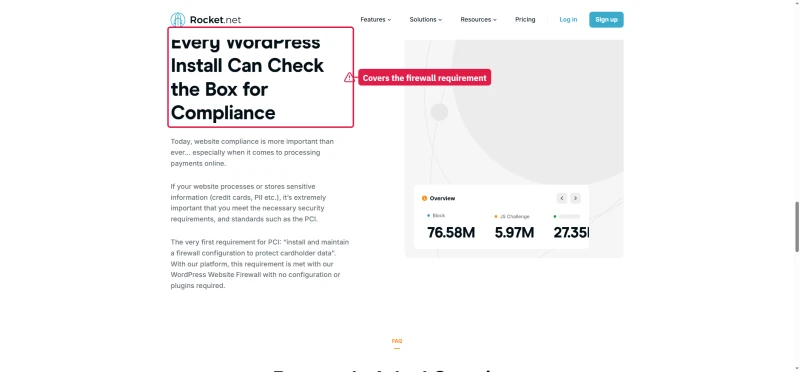This screenshot has height=372, width=800.
Task: Select the 5.97M JS Challenge value
Action: pyautogui.click(x=514, y=233)
